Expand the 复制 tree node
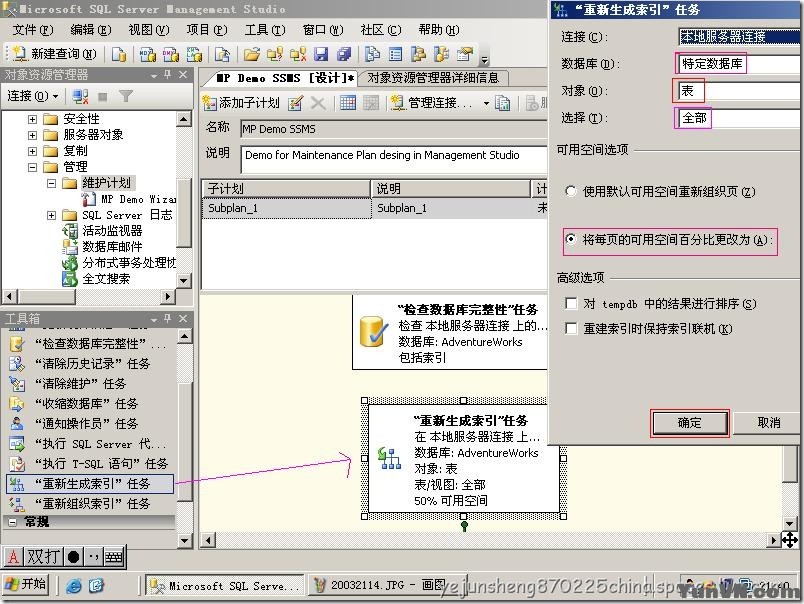Viewport: 804px width, 604px height. (32, 151)
